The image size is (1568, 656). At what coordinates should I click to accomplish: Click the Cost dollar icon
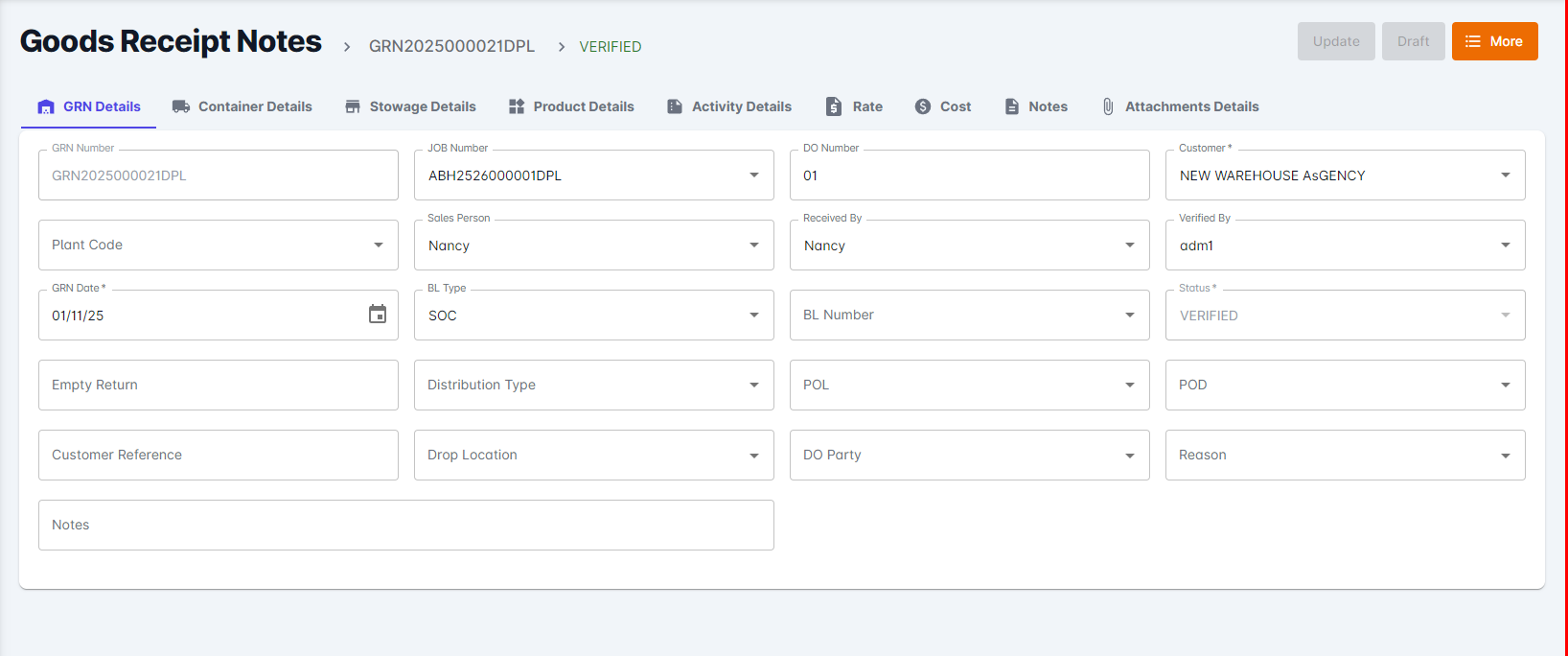click(x=923, y=106)
